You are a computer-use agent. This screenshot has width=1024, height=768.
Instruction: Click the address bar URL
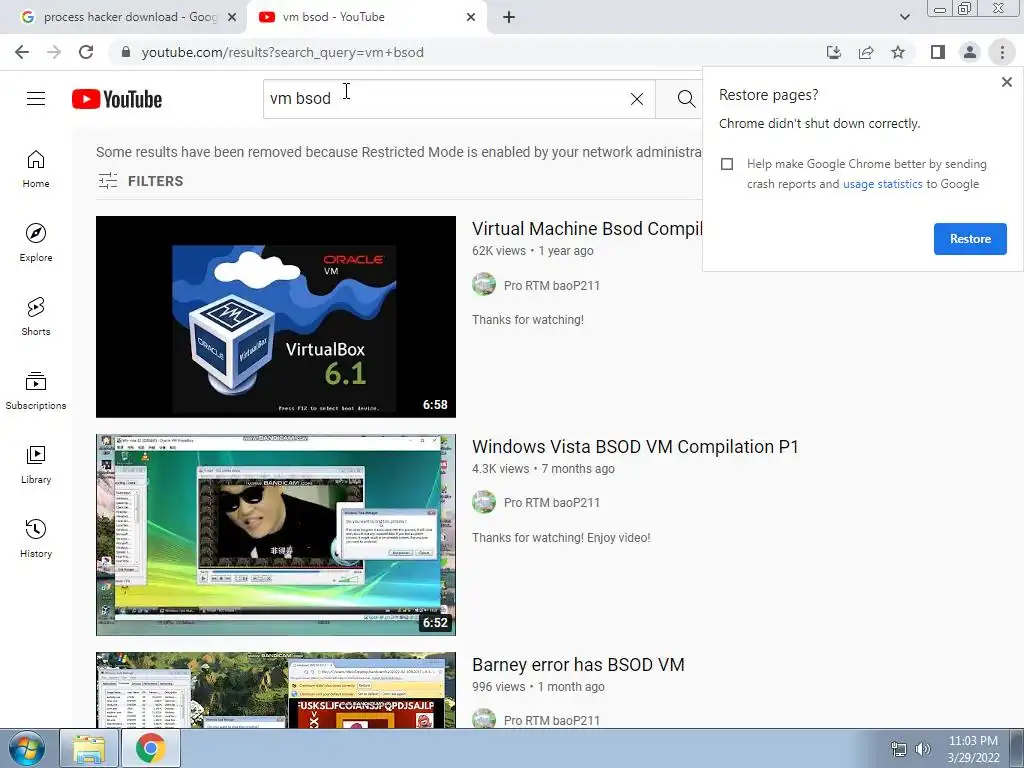[283, 52]
